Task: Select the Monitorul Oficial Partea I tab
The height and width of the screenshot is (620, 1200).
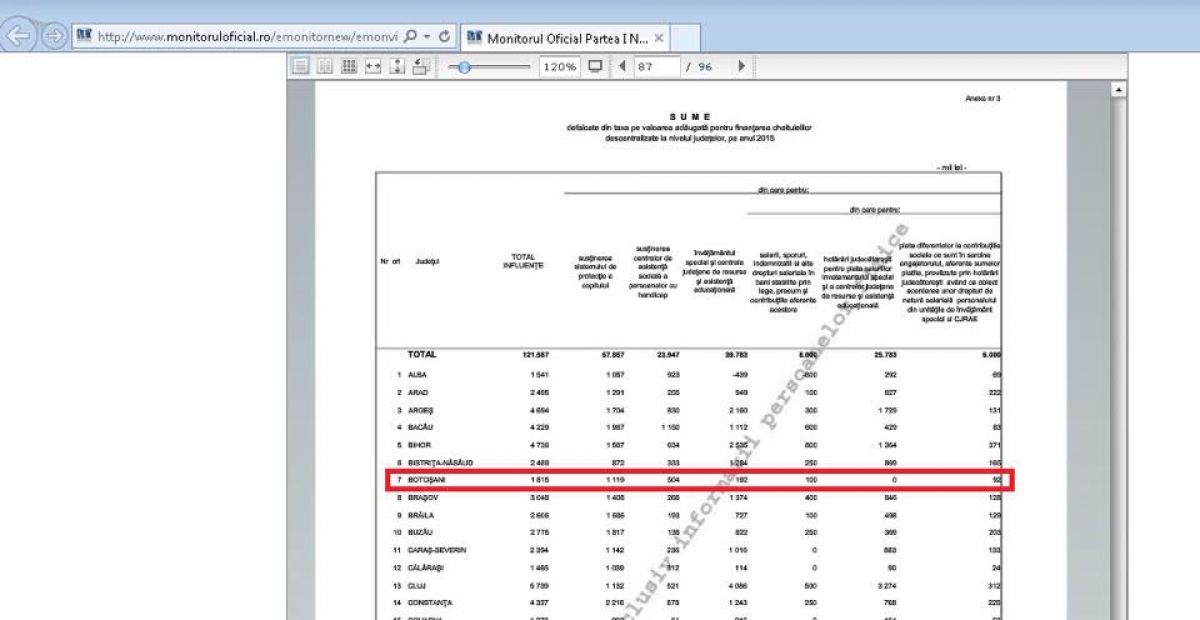Action: tap(566, 38)
